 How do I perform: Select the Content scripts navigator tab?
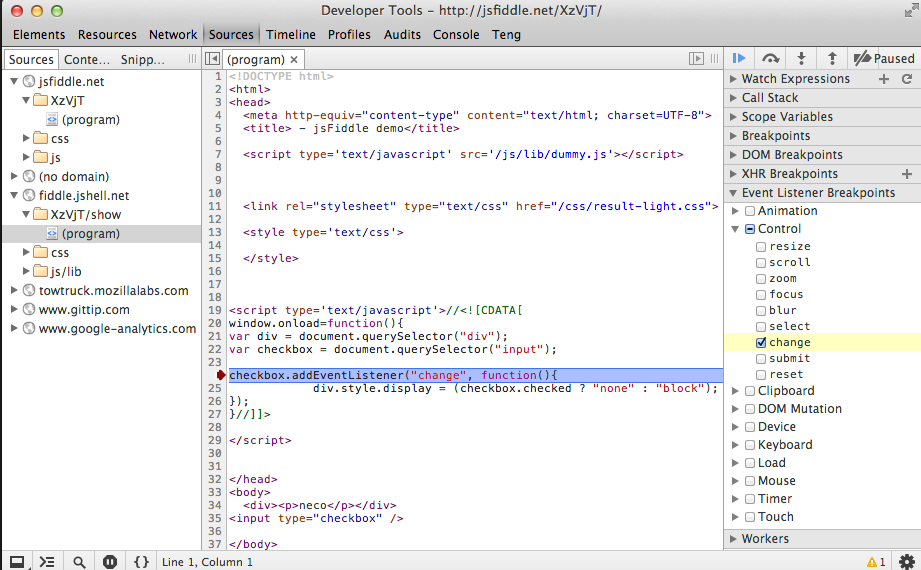pos(87,59)
